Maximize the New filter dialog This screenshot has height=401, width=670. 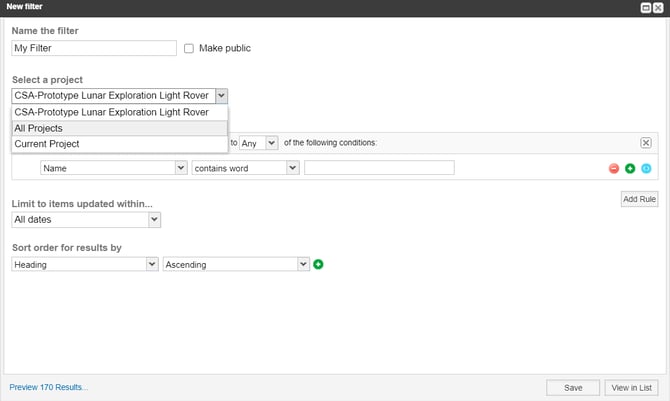647,7
